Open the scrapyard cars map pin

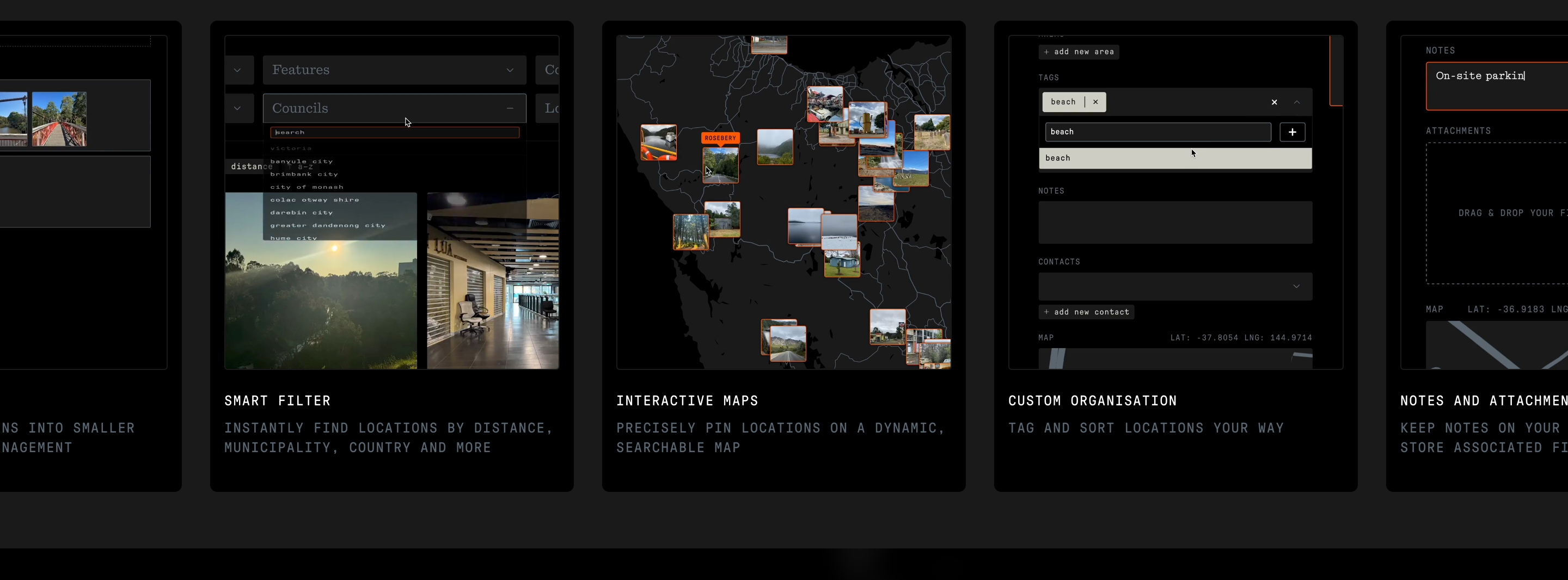825,104
